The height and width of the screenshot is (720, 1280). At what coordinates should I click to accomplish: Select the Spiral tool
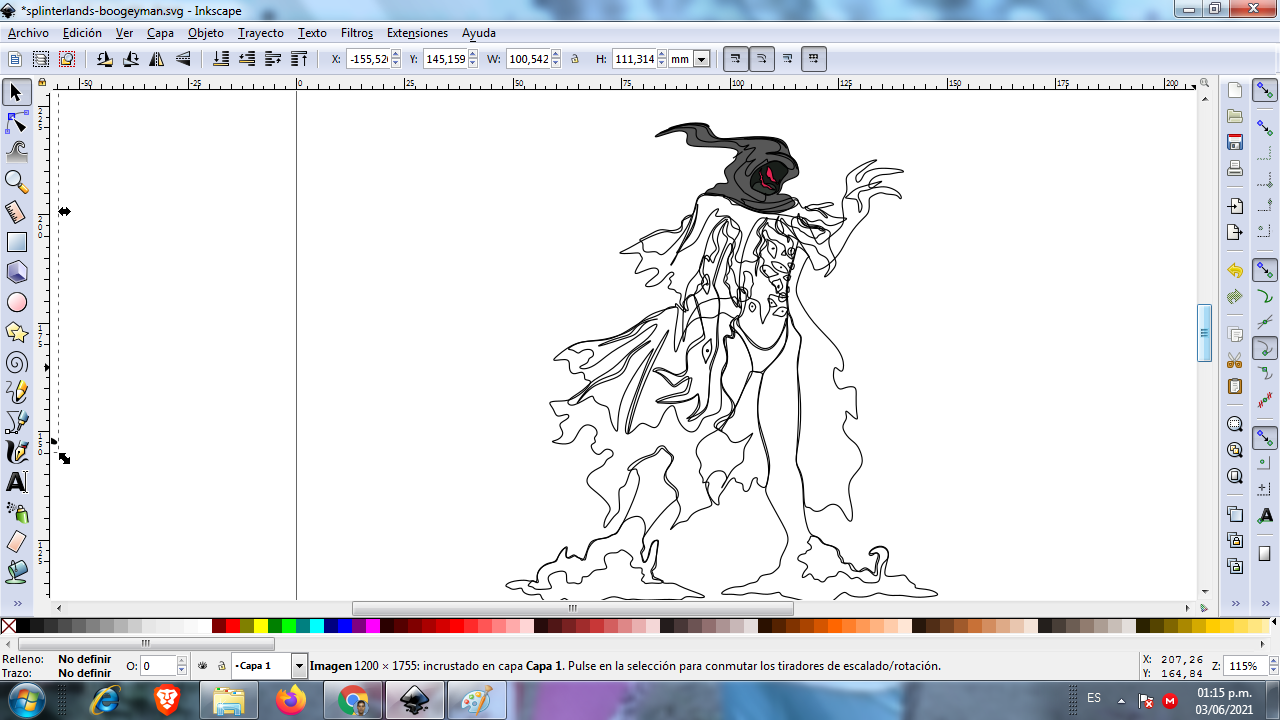pos(16,362)
